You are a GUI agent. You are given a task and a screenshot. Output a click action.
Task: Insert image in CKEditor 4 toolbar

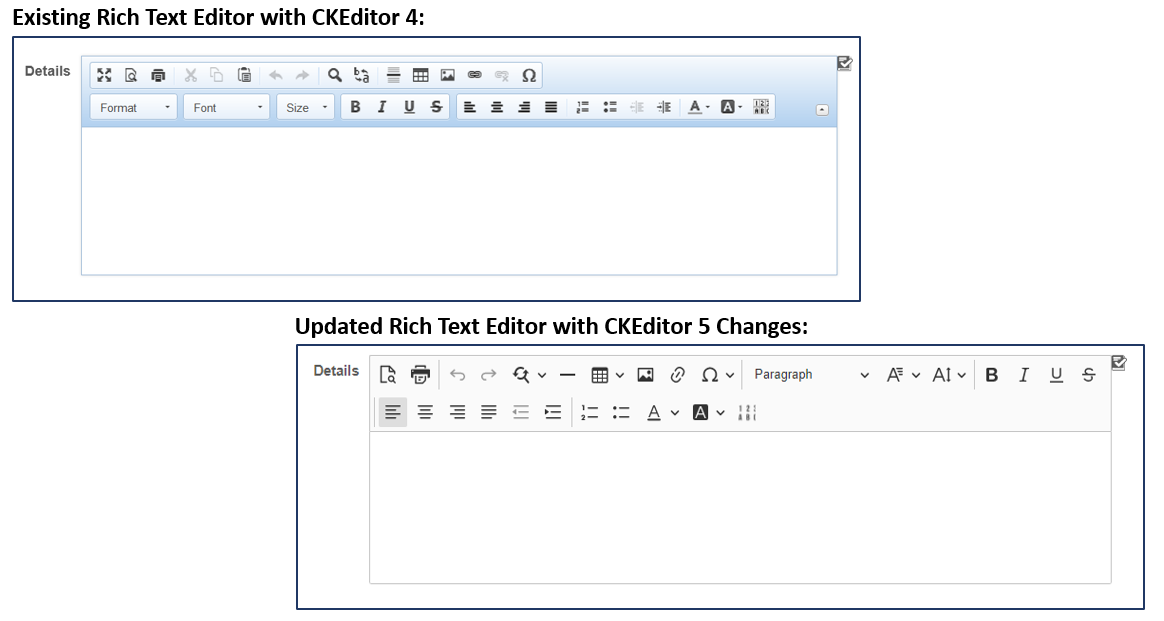coord(448,75)
